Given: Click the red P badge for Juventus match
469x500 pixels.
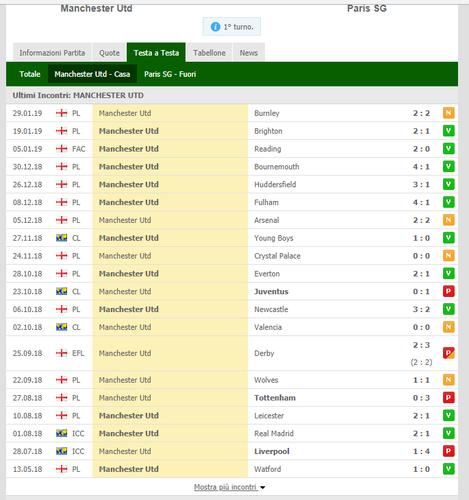Looking at the screenshot, I should pyautogui.click(x=448, y=291).
